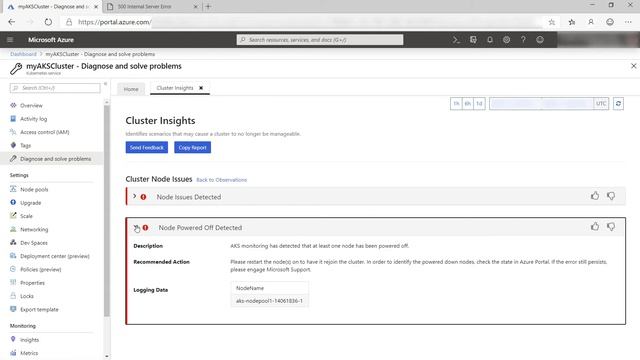Close the Cluster Insights tab
This screenshot has width=640, height=360.
pos(201,88)
